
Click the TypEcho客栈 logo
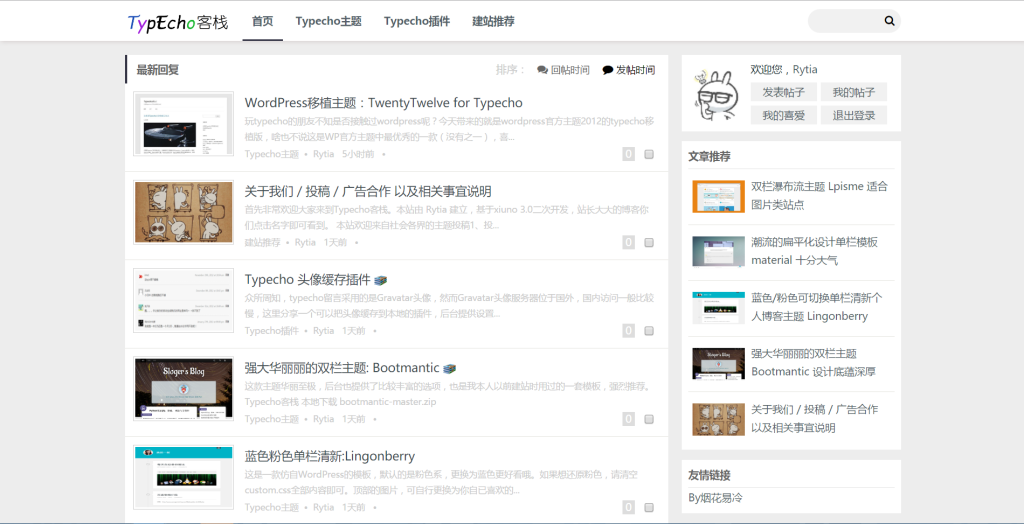[x=178, y=22]
